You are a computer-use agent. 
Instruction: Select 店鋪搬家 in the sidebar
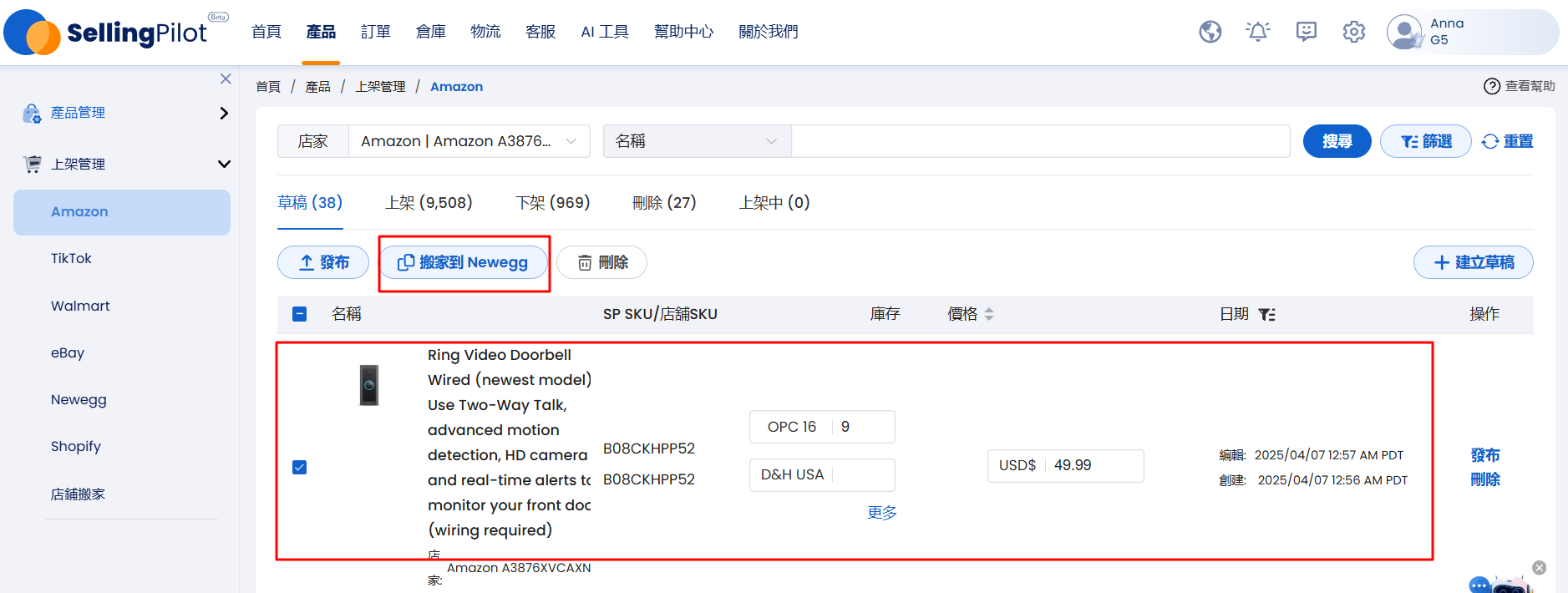(78, 494)
